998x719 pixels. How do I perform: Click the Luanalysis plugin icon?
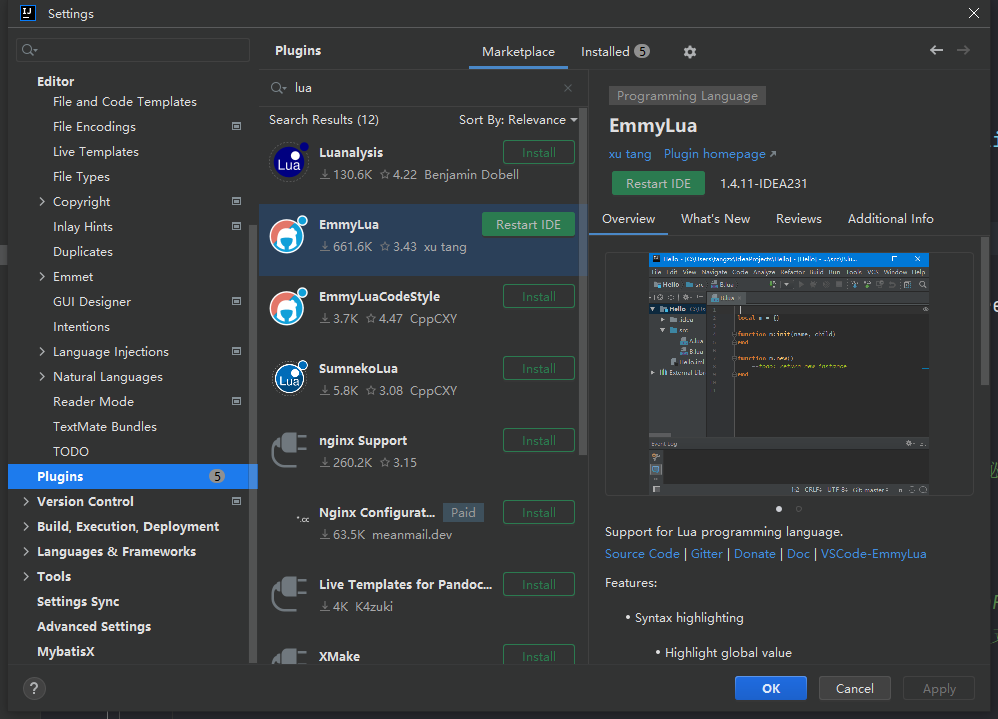(x=289, y=163)
